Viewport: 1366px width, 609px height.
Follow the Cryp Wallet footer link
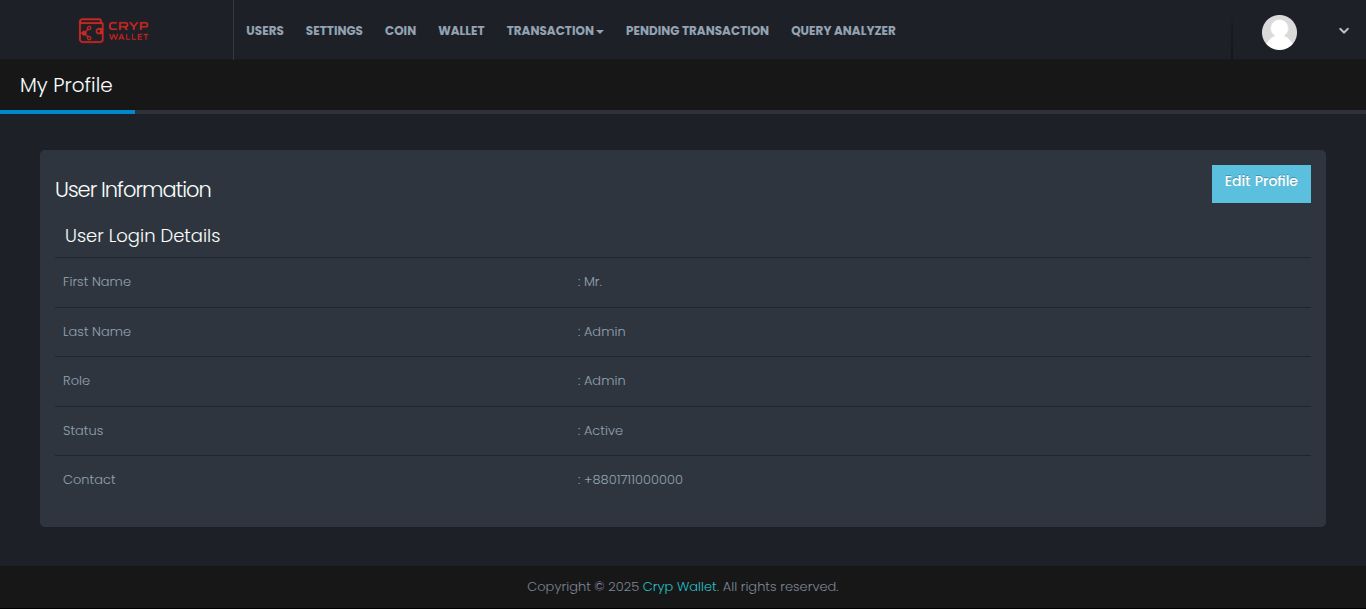click(x=679, y=587)
